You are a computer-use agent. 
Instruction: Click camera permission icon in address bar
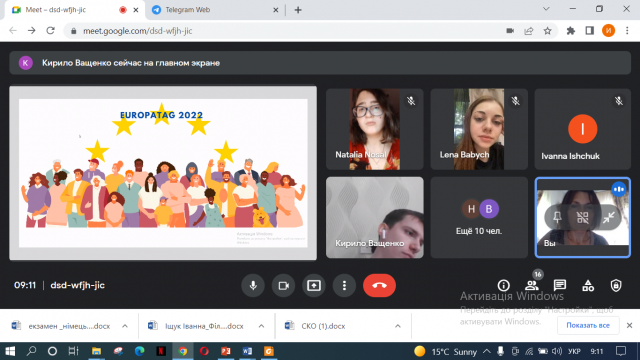pos(510,31)
